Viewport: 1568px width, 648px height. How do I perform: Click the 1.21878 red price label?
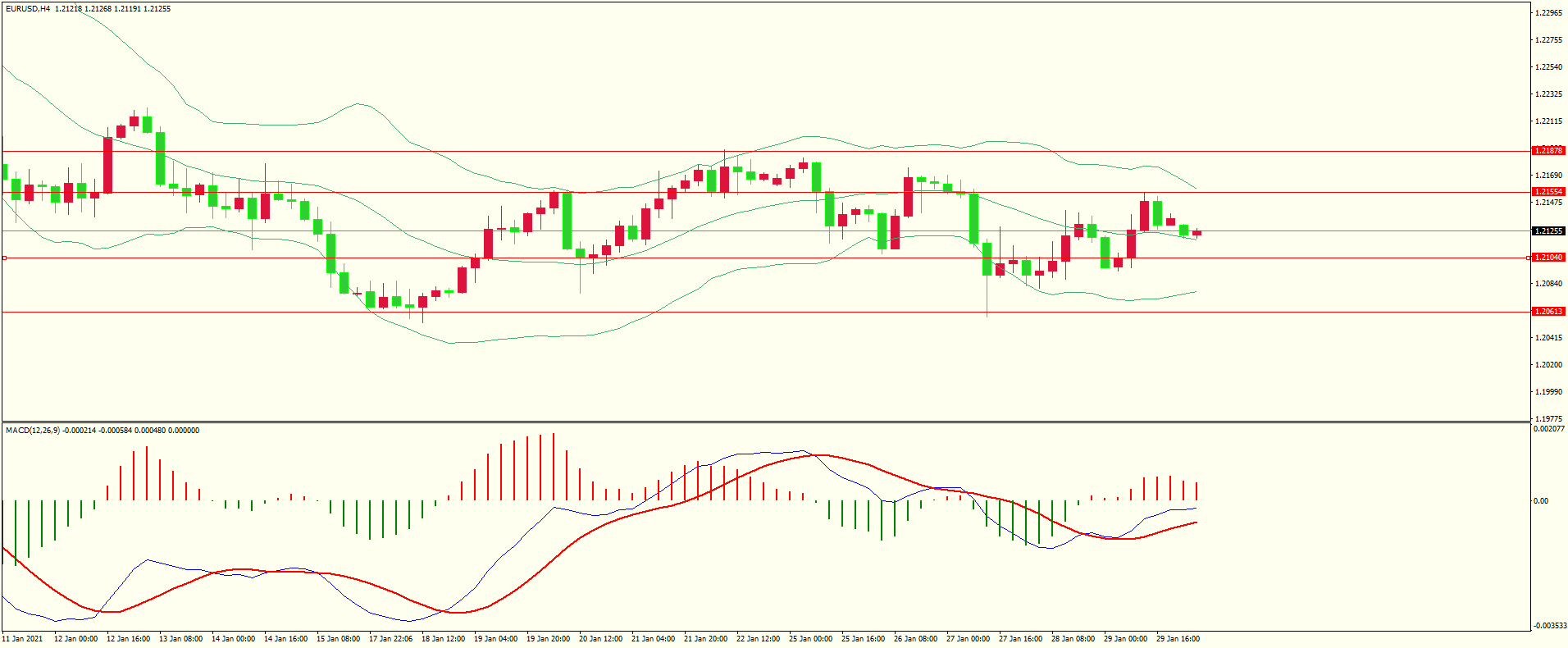point(1548,151)
